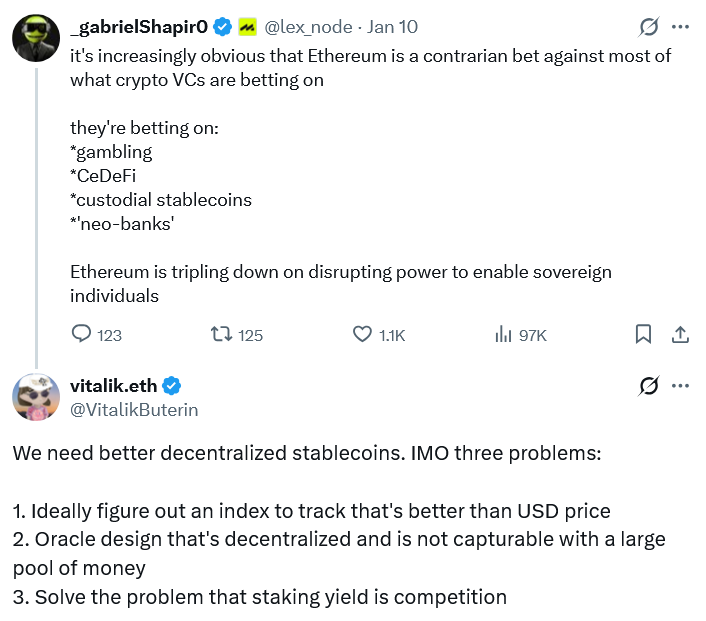Open view analytics showing 97K
Screen dimensions: 706x621
(x=503, y=334)
